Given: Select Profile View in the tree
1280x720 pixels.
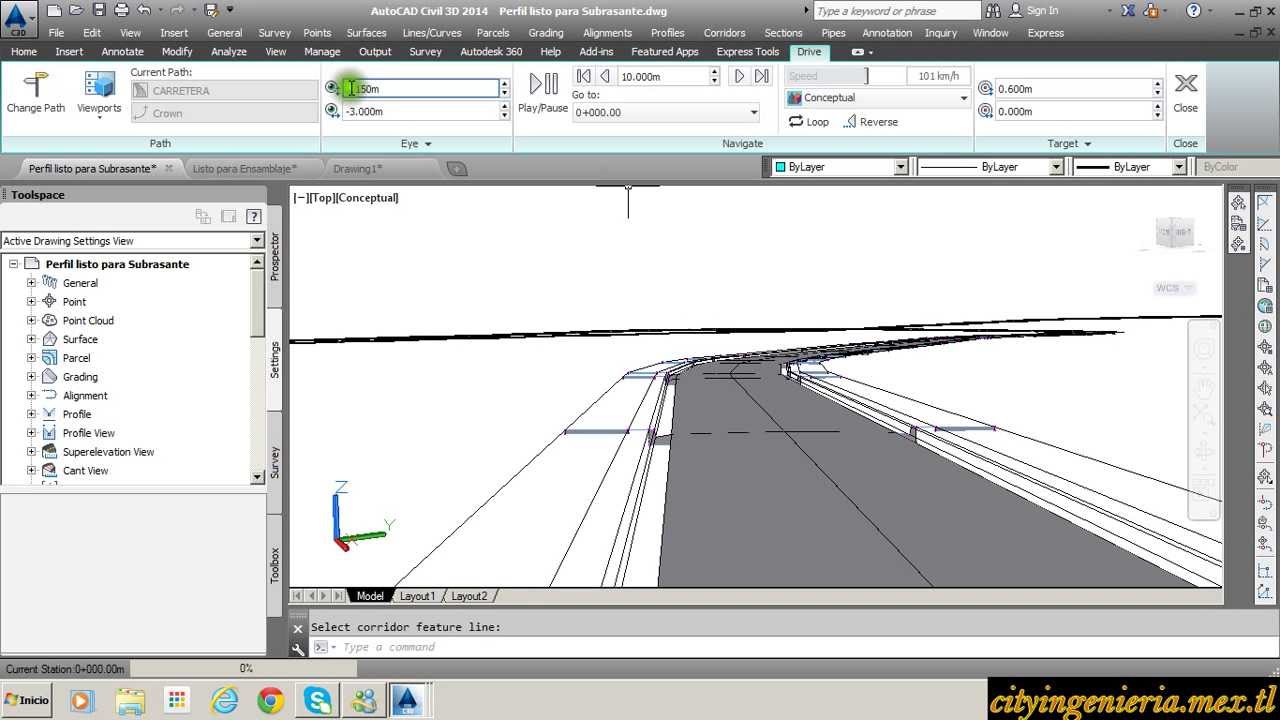Looking at the screenshot, I should pos(88,433).
